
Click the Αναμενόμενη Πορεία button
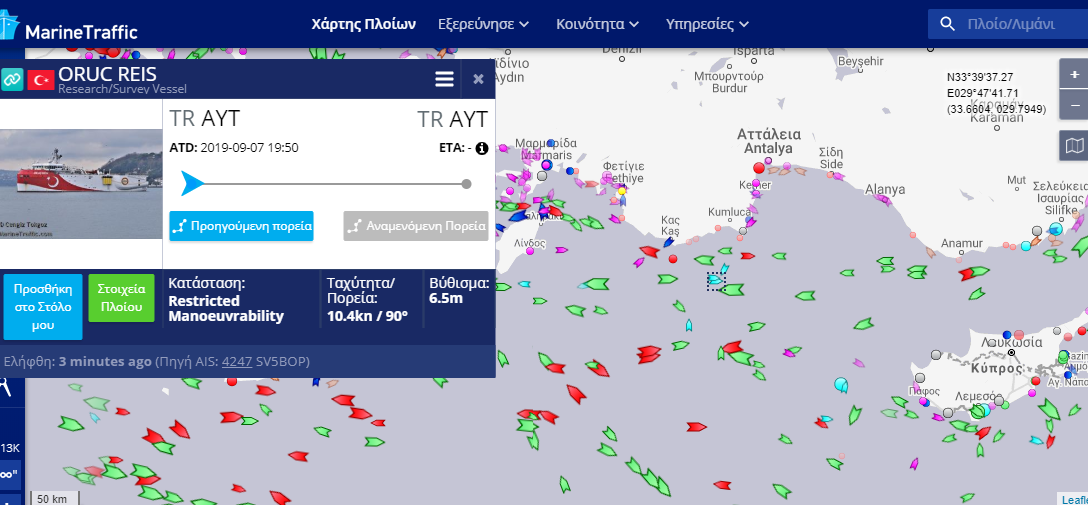click(416, 226)
